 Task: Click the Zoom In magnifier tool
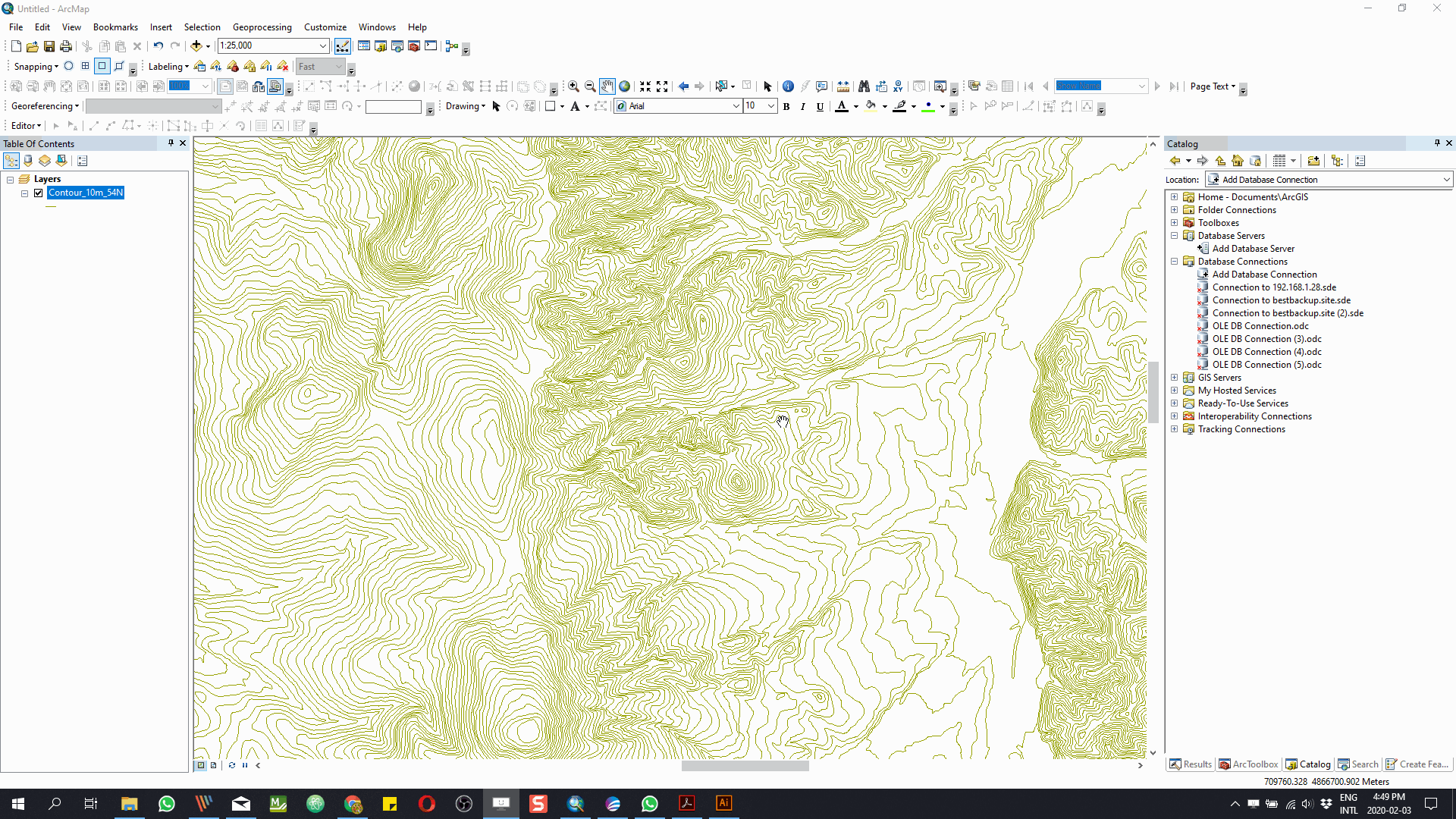(x=573, y=86)
